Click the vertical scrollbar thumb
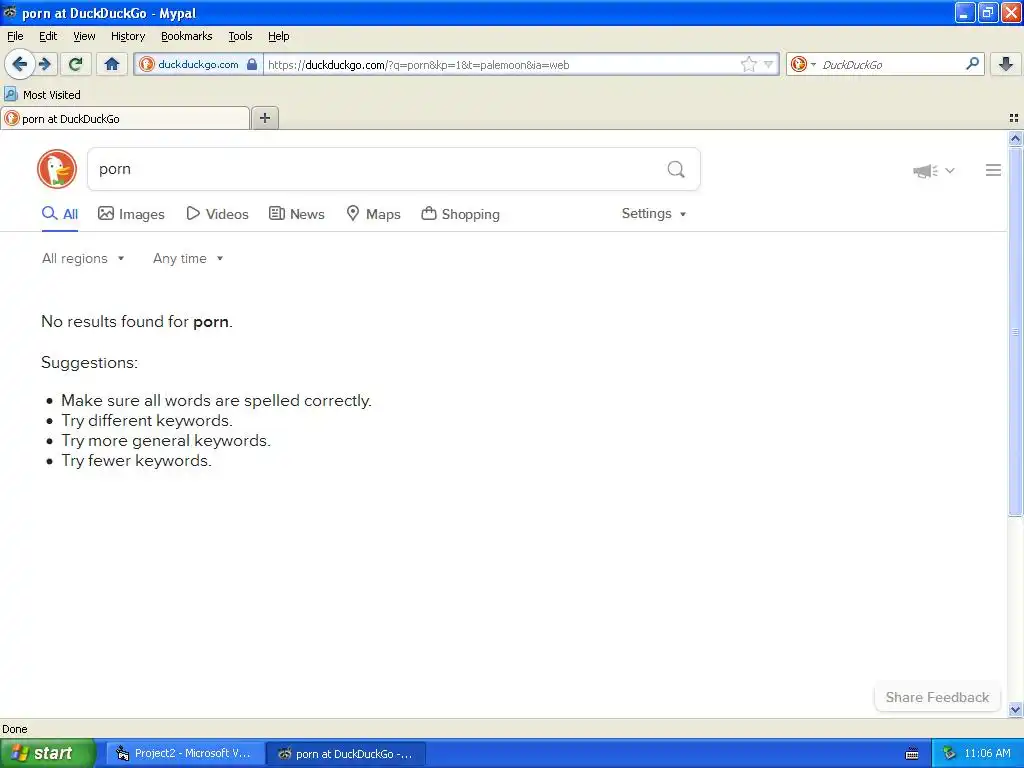 tap(1015, 332)
